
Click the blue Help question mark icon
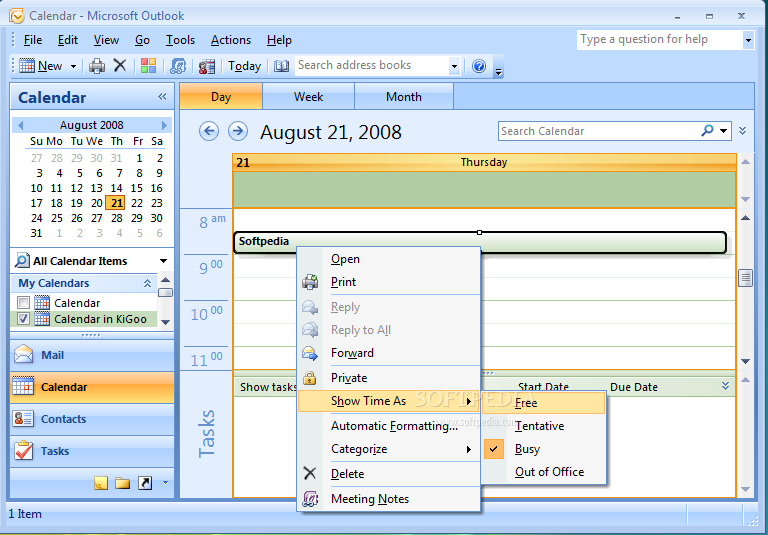click(479, 66)
